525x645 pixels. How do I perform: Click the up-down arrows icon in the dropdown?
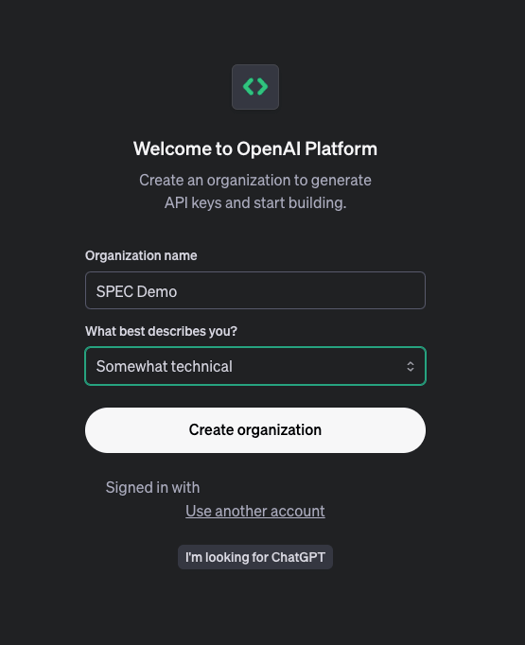click(410, 367)
